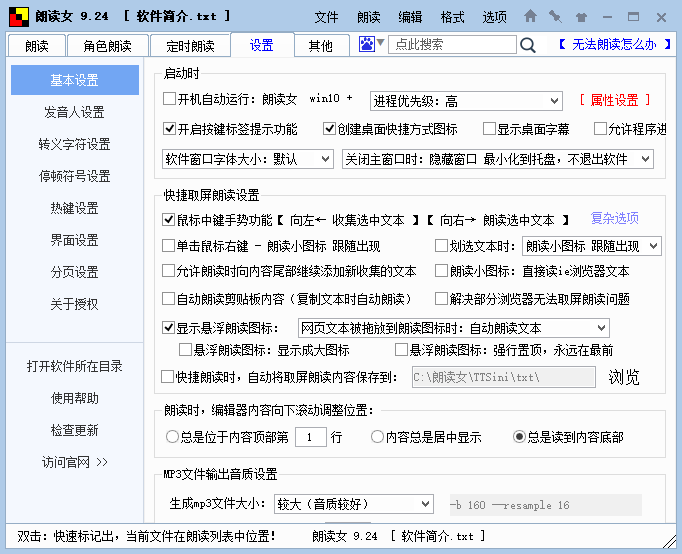Select 发音人设置 in sidebar
Viewport: 682px width, 554px height.
click(x=74, y=112)
